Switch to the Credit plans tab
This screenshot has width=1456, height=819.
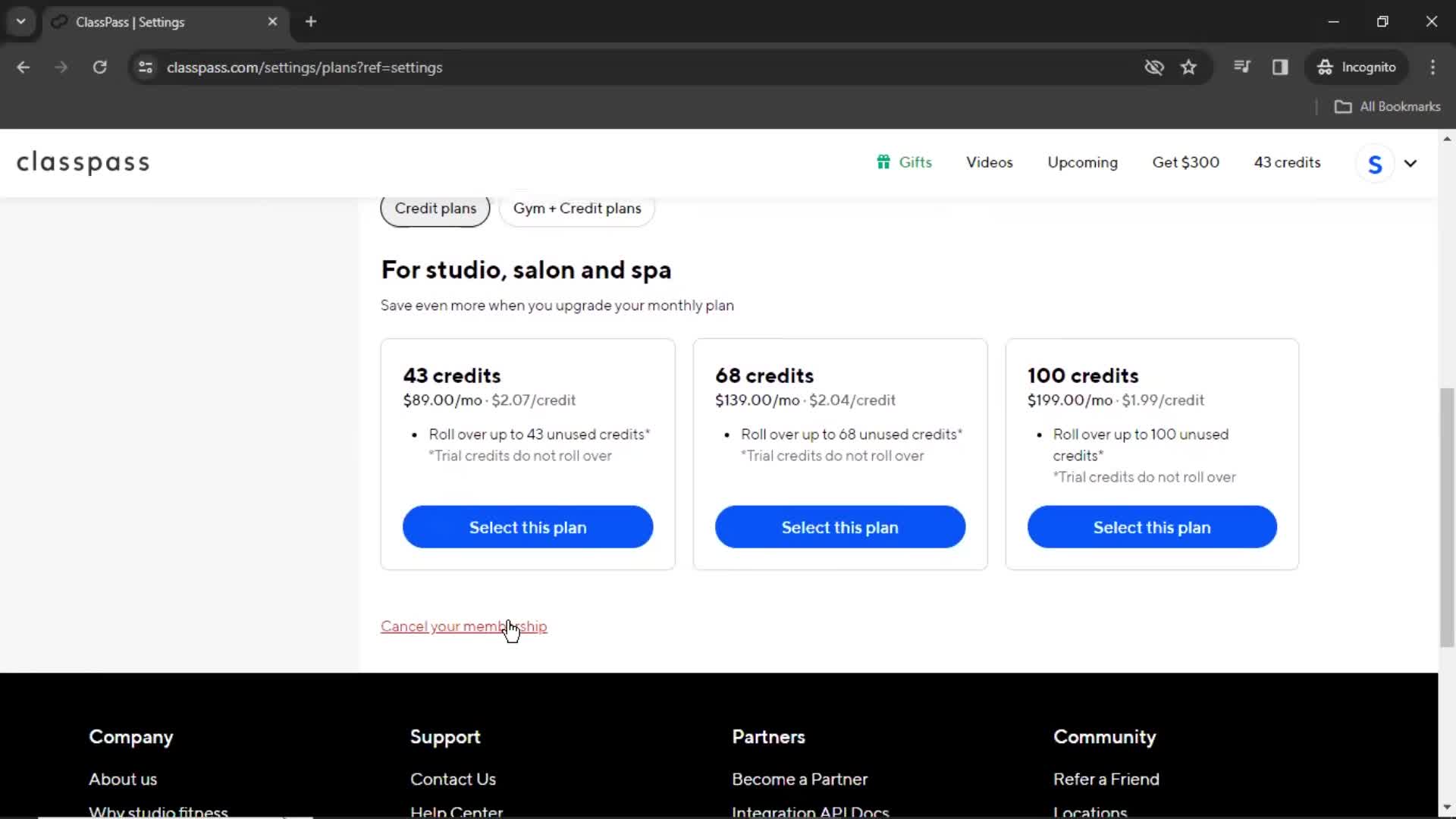click(435, 209)
